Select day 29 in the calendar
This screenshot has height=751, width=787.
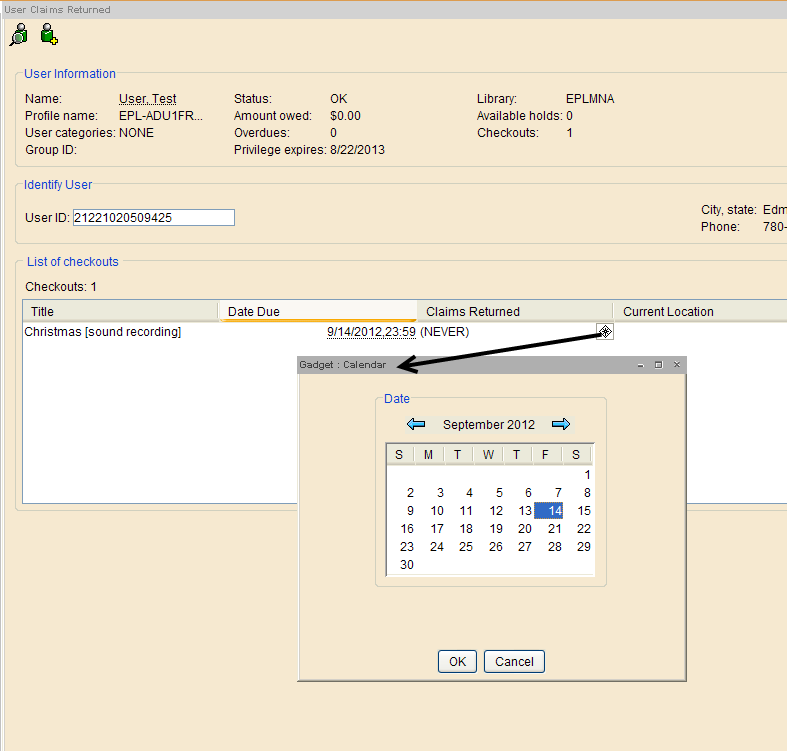578,547
